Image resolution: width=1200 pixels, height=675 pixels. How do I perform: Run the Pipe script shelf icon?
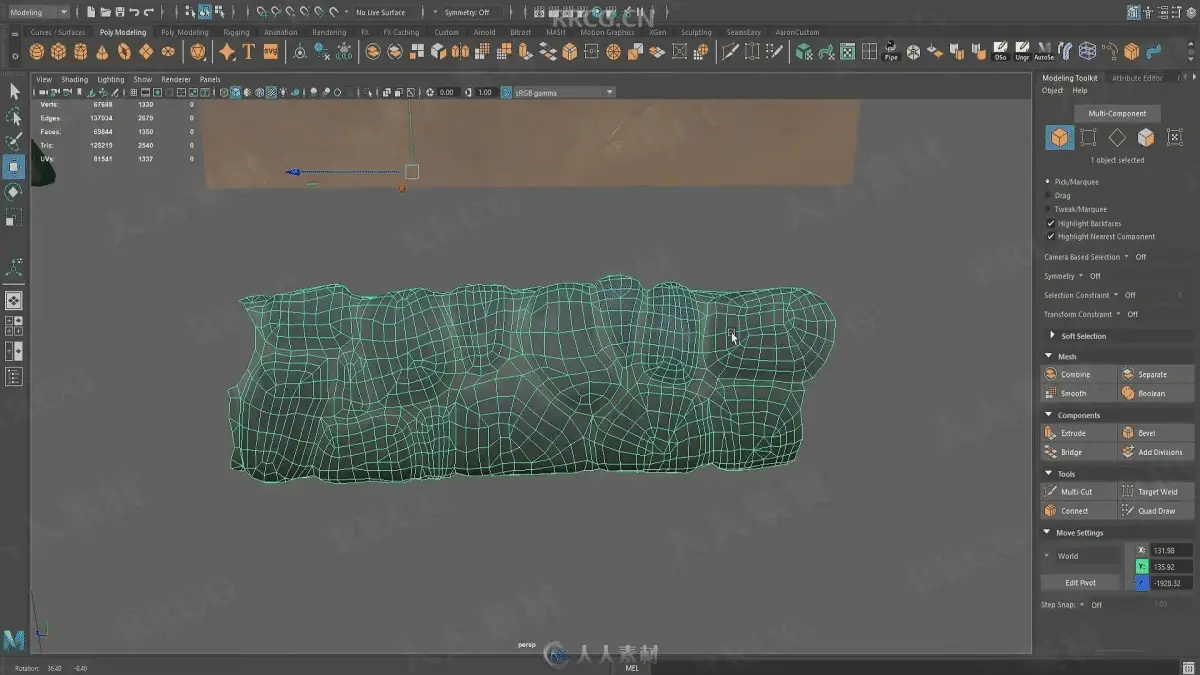(x=891, y=52)
